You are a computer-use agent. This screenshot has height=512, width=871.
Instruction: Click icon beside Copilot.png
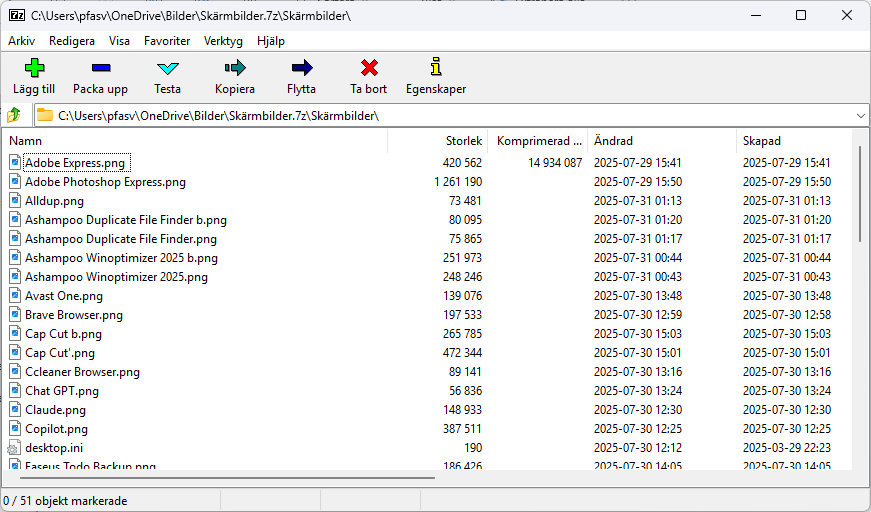(x=15, y=428)
